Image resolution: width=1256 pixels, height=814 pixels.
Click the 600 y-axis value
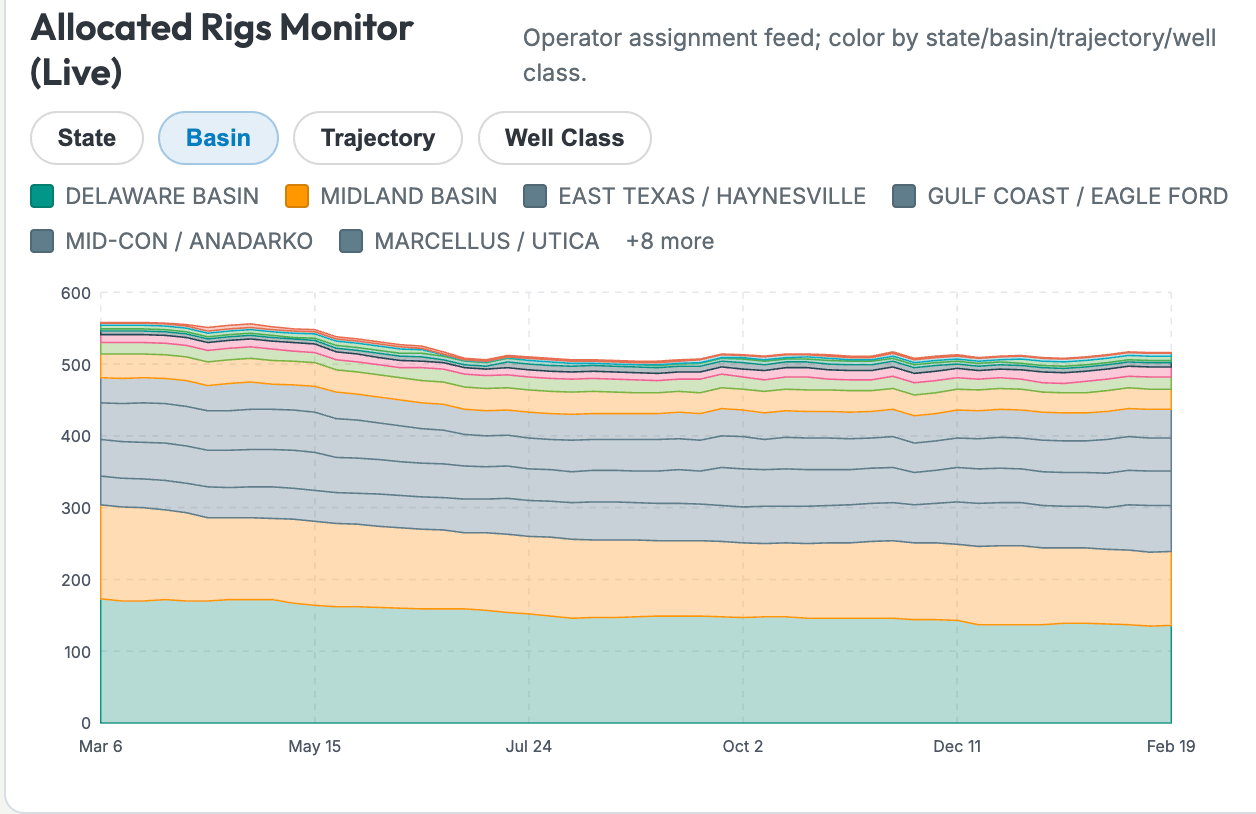tap(77, 293)
